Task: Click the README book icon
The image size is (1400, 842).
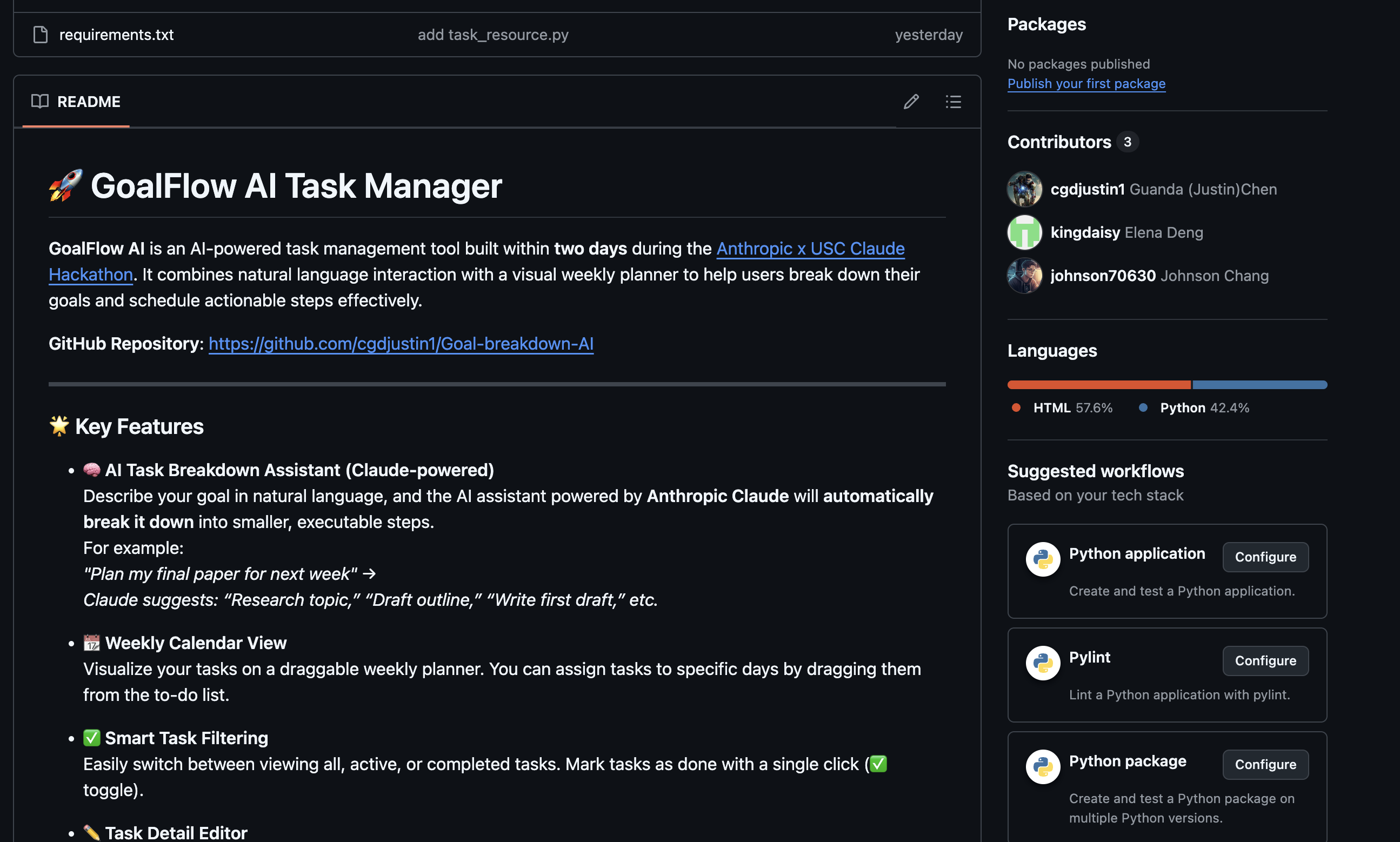Action: [39, 102]
